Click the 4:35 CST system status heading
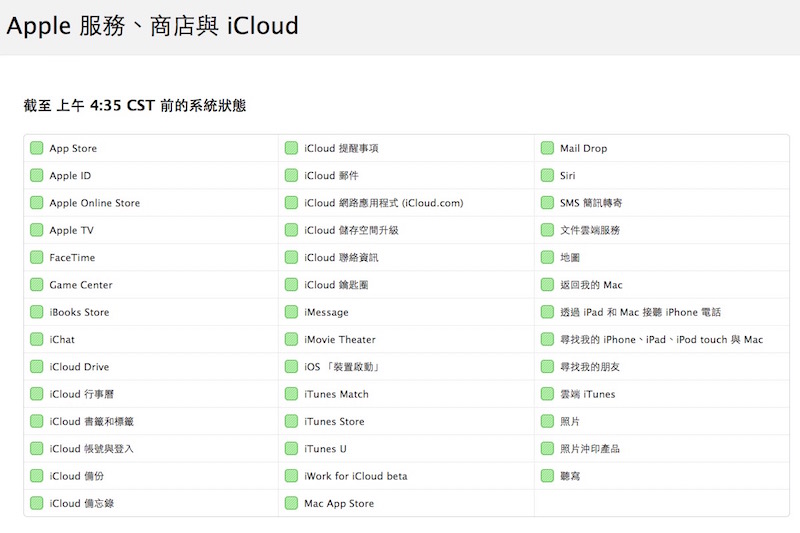800x533 pixels. click(x=135, y=106)
